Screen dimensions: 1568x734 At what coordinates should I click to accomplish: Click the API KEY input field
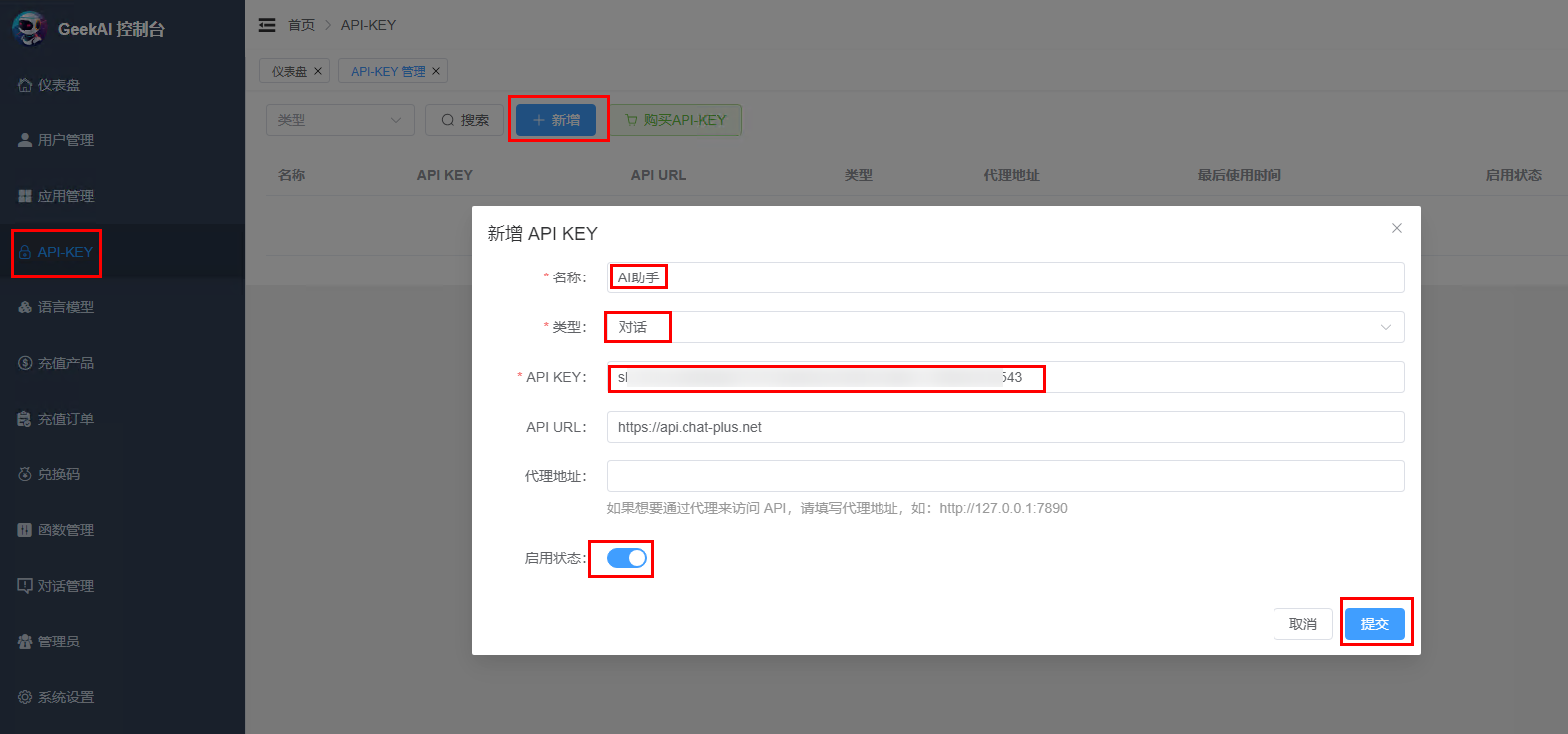click(x=1006, y=377)
